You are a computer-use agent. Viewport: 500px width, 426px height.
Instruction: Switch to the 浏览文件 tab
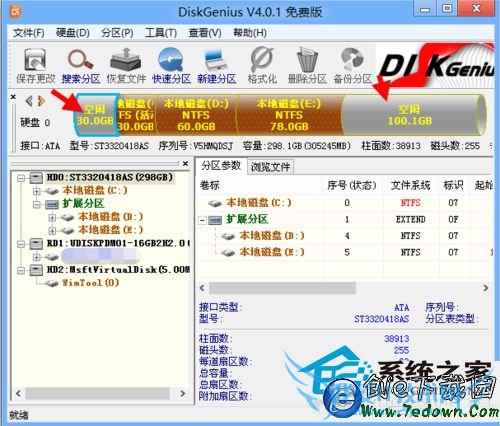[x=270, y=167]
